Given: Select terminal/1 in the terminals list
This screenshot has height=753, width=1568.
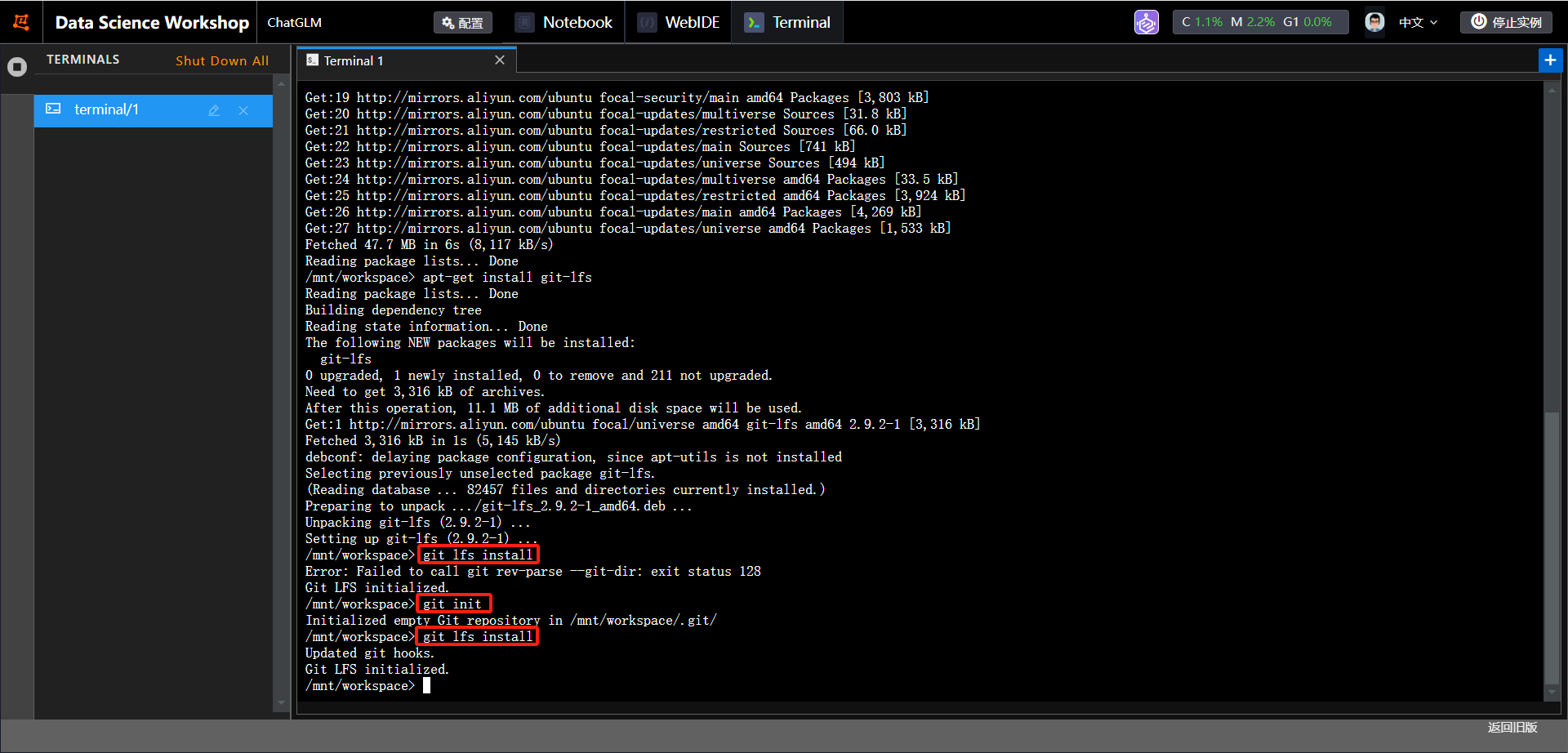Looking at the screenshot, I should [x=154, y=110].
